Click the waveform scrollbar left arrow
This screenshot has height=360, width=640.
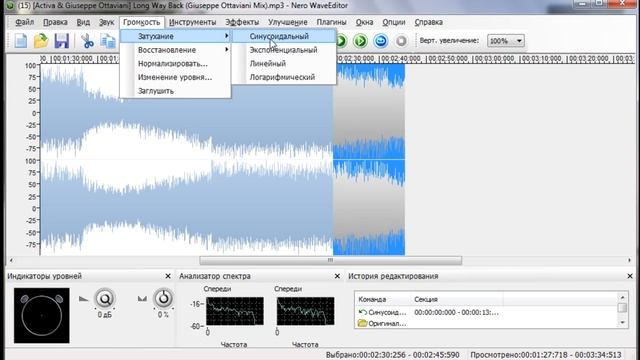pos(11,260)
